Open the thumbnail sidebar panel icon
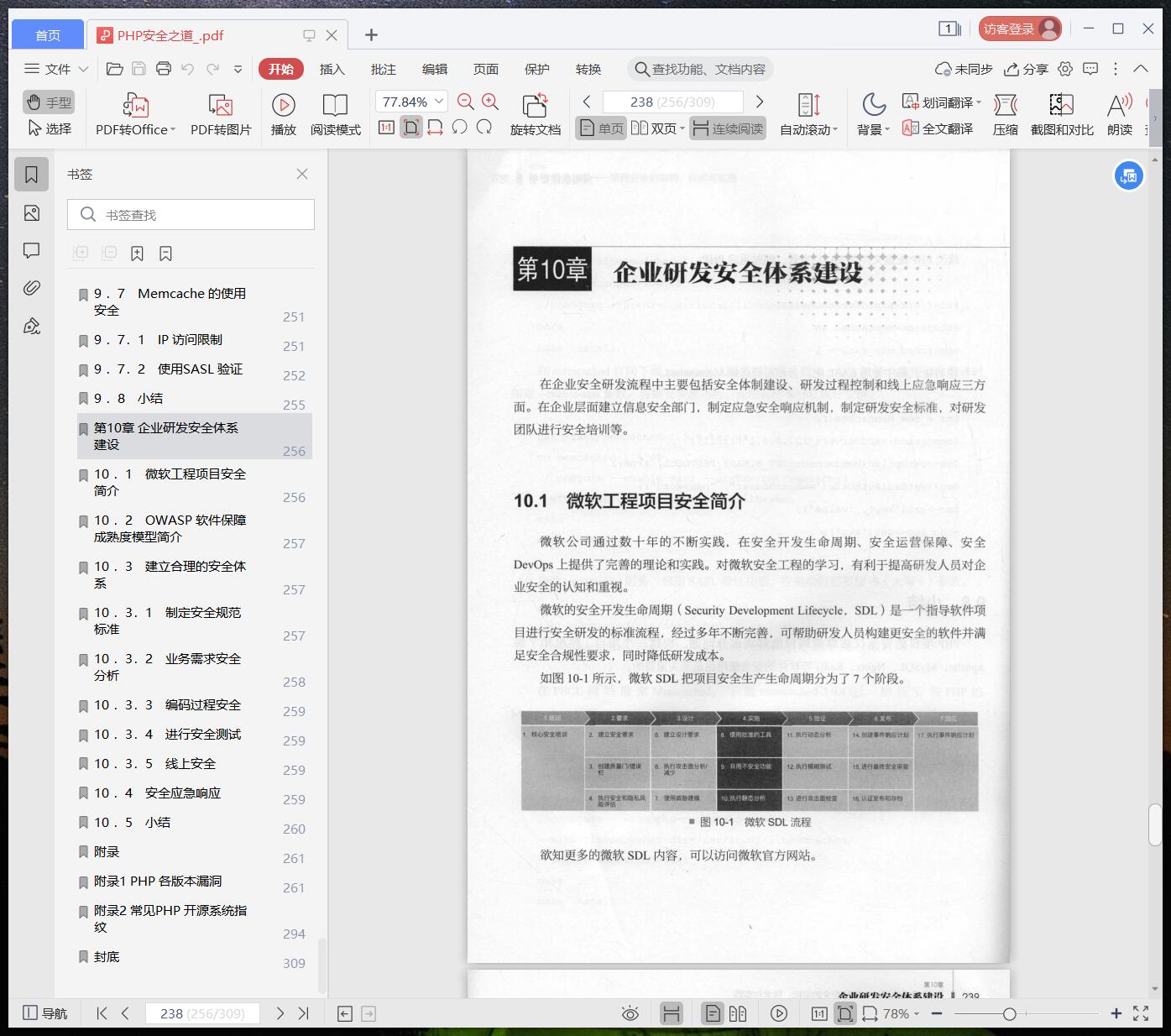 click(32, 213)
